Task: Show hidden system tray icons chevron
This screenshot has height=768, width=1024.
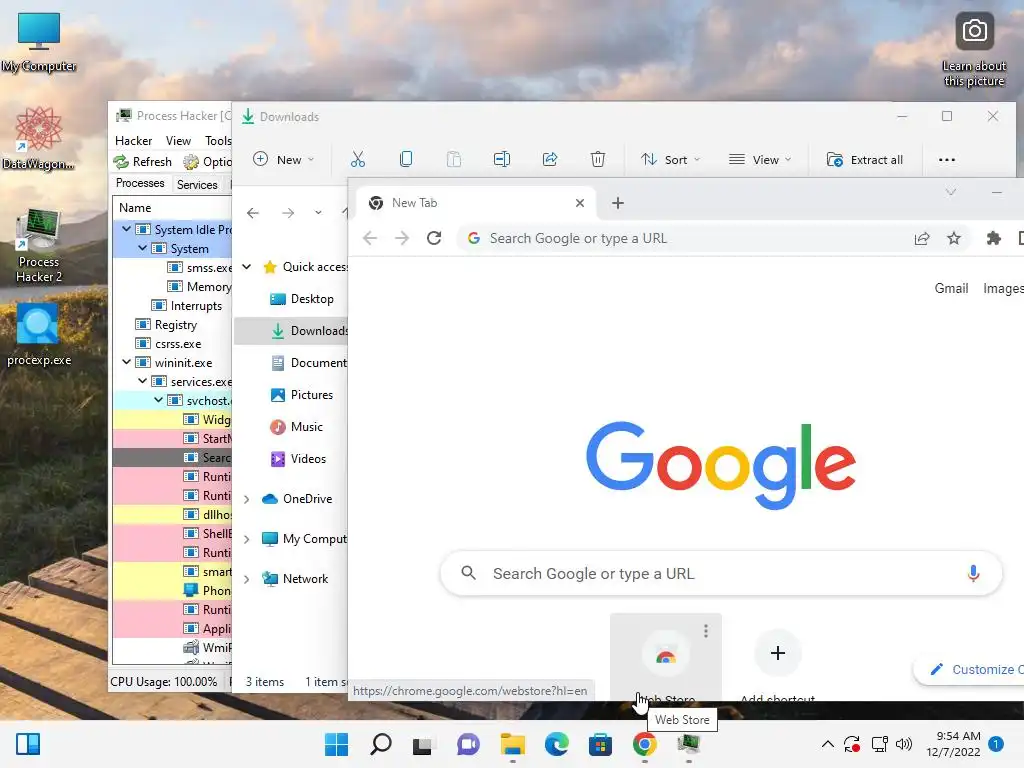Action: (x=827, y=744)
